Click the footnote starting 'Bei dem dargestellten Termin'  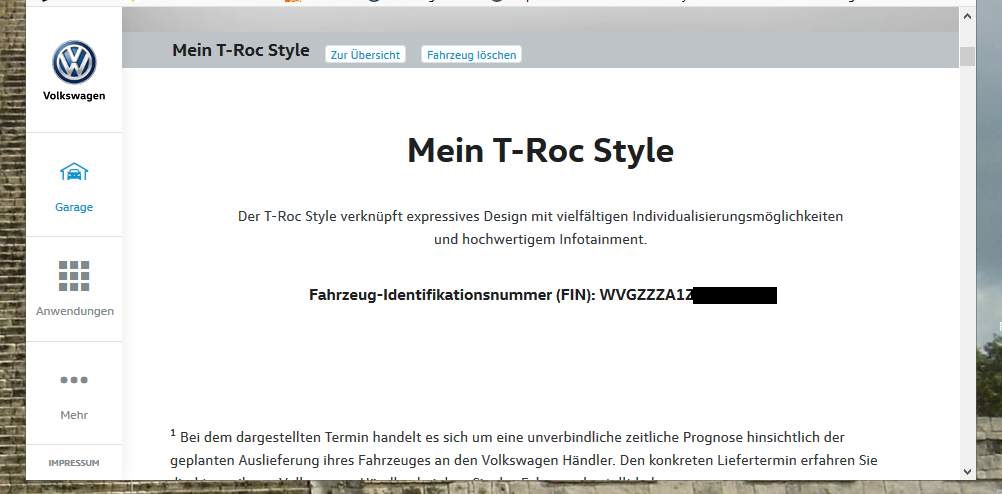(507, 437)
